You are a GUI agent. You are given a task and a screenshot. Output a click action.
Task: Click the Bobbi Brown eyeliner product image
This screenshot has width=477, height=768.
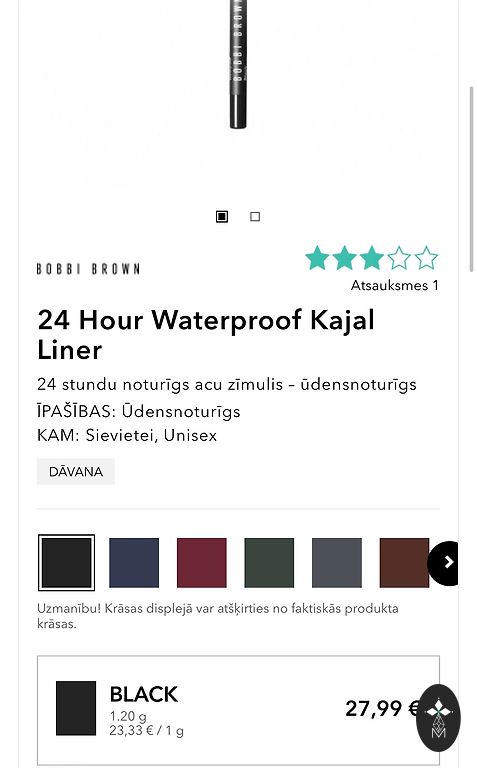[238, 64]
